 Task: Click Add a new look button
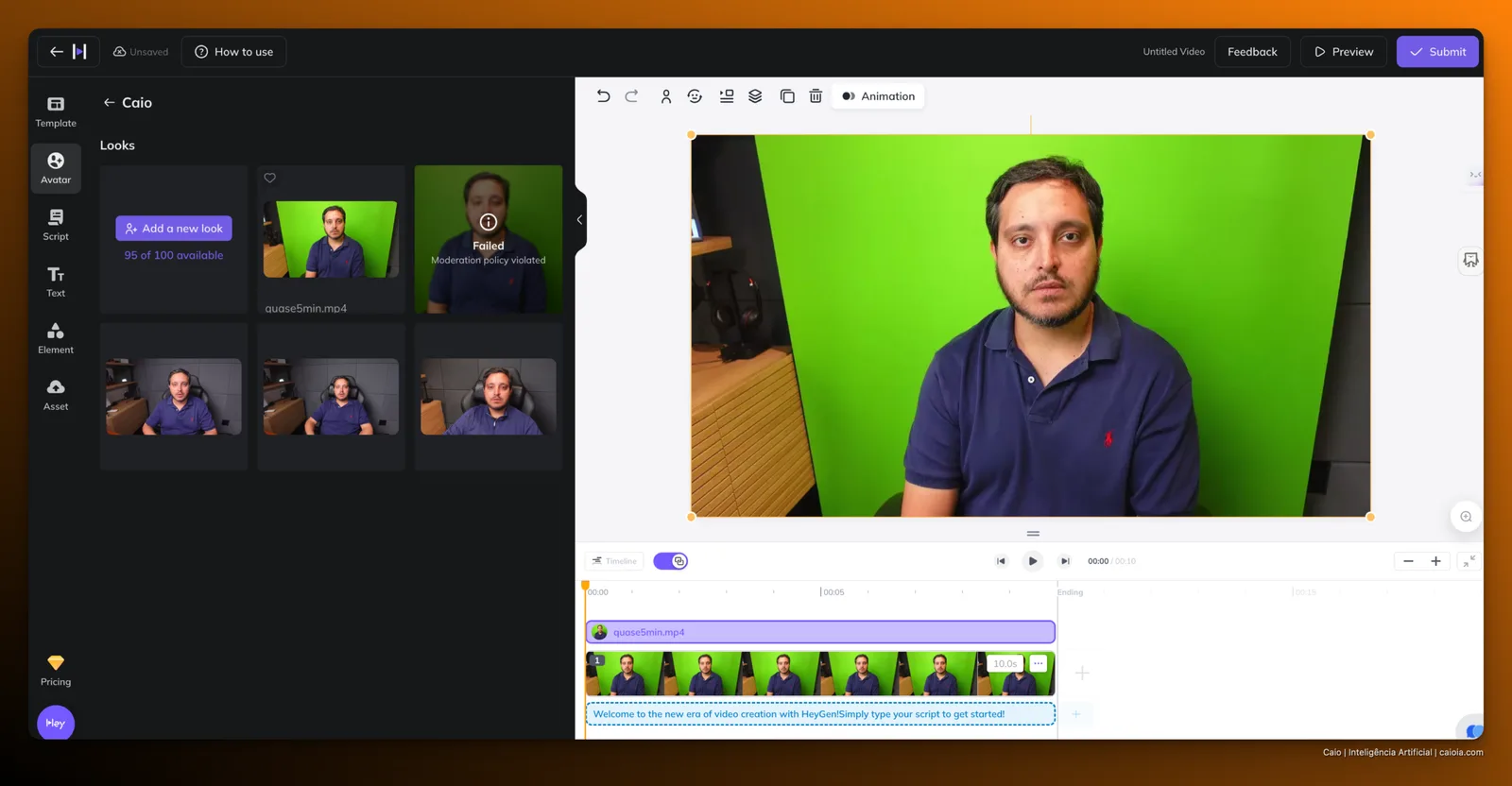pos(174,229)
